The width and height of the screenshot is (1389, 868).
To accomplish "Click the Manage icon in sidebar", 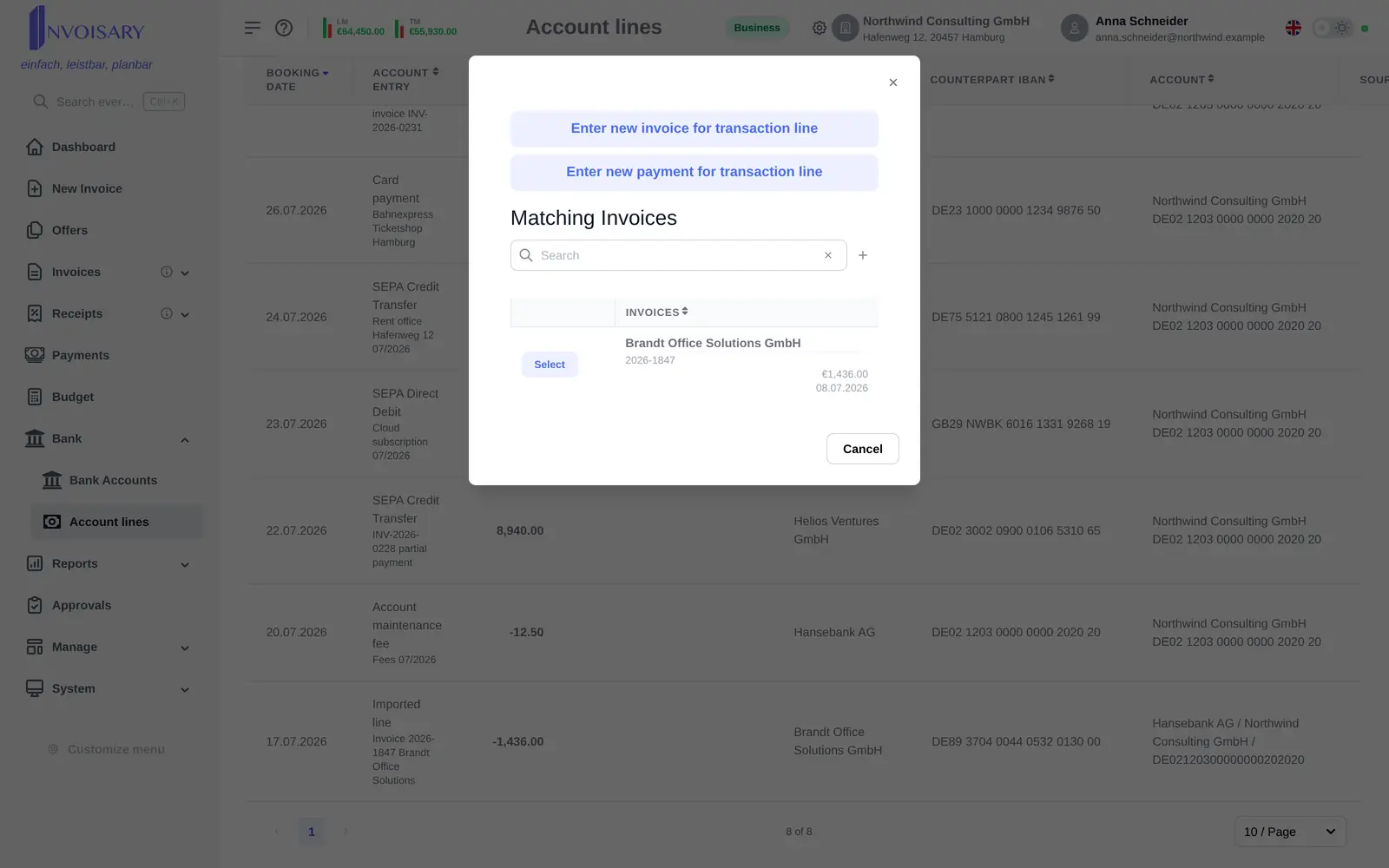I will tap(35, 647).
